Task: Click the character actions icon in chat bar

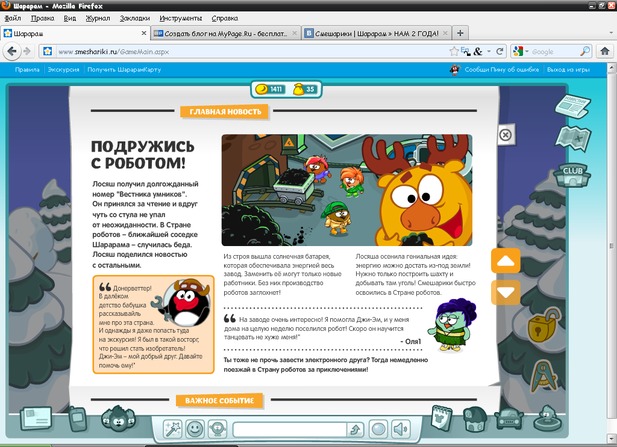Action: (217, 429)
